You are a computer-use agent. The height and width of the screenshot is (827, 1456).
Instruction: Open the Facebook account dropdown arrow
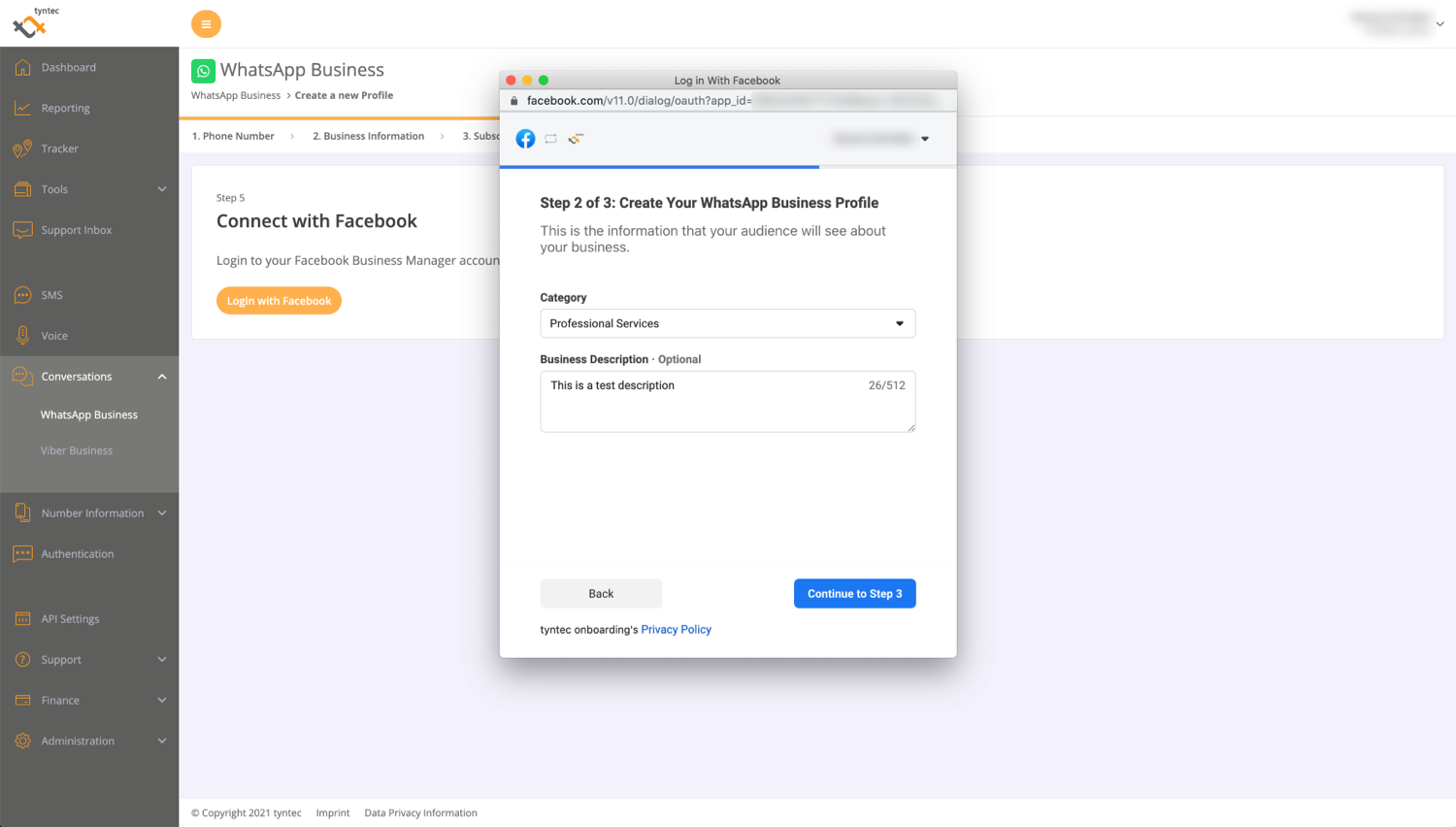coord(925,139)
